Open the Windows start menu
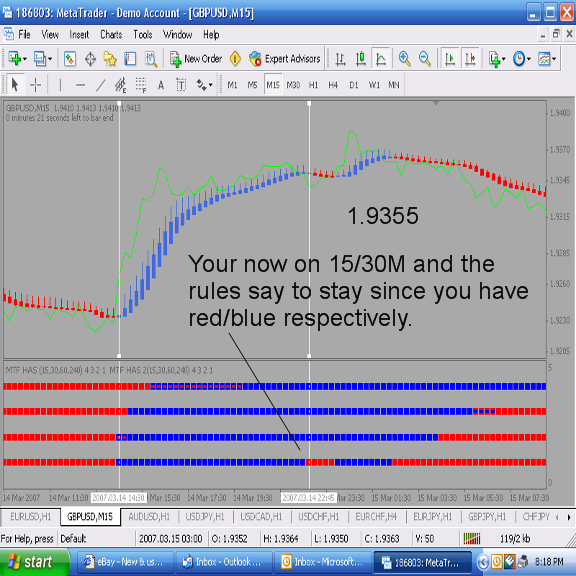Screen dimensions: 576x576 pyautogui.click(x=34, y=562)
